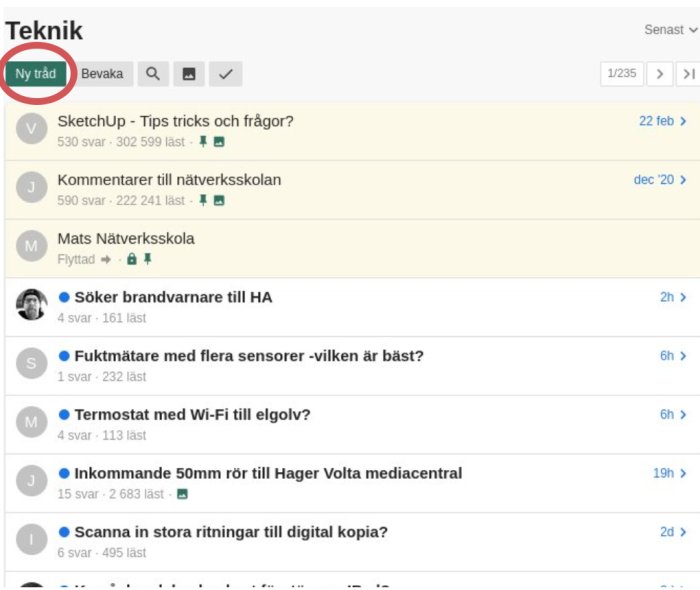Click the text 15 svar · 2 683 läst
700x590 pixels.
[x=111, y=494]
